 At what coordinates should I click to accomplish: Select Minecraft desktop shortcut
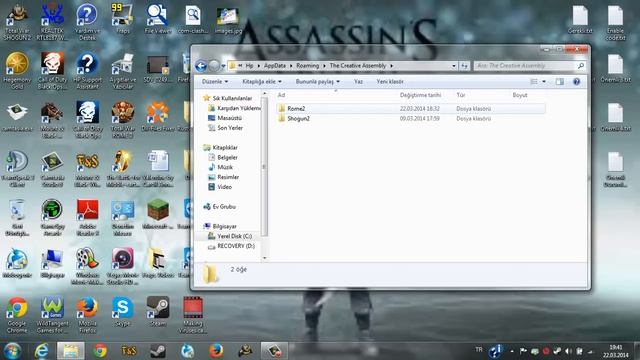(158, 214)
